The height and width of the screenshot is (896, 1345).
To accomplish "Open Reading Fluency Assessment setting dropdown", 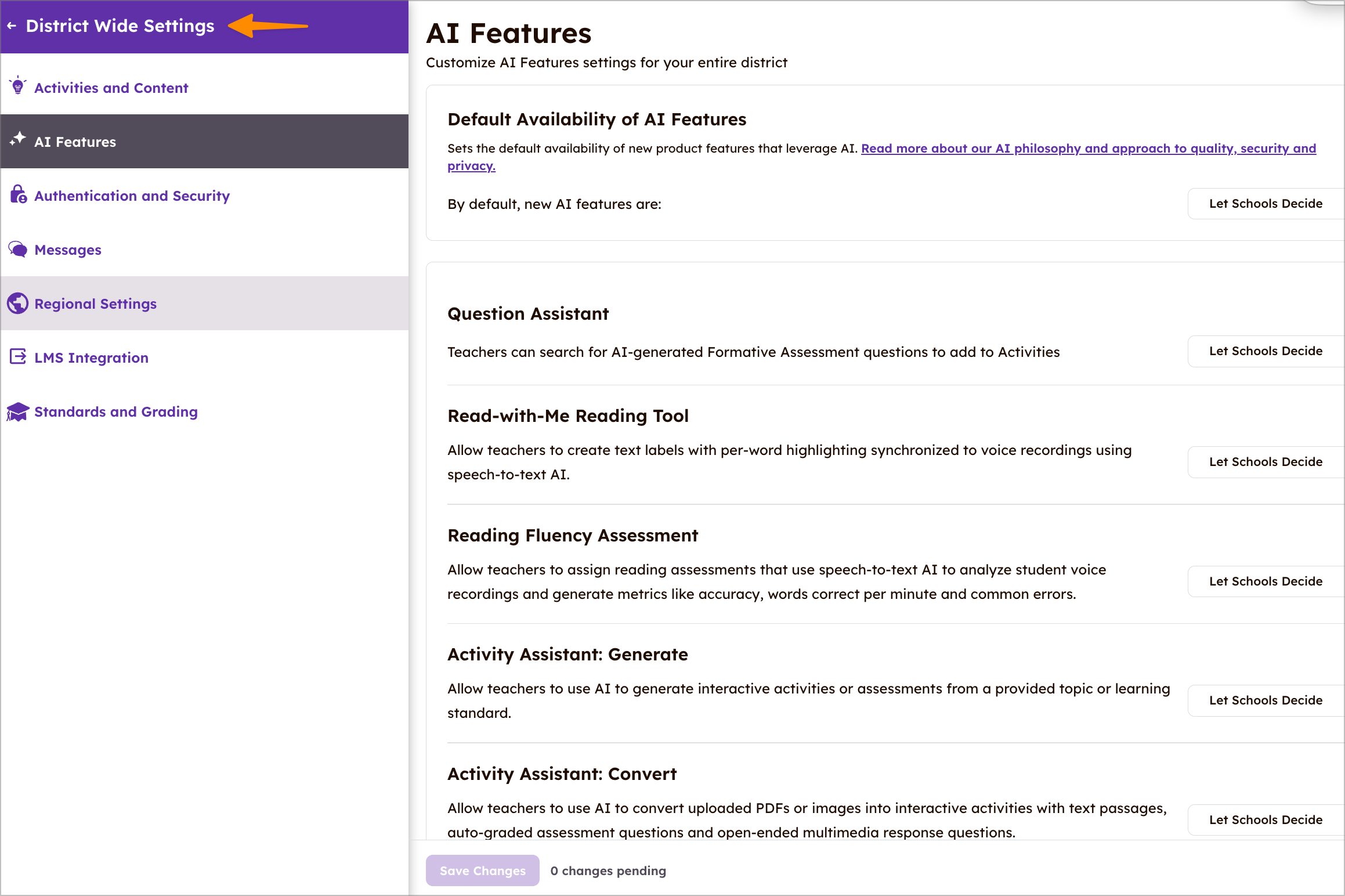I will (x=1265, y=581).
